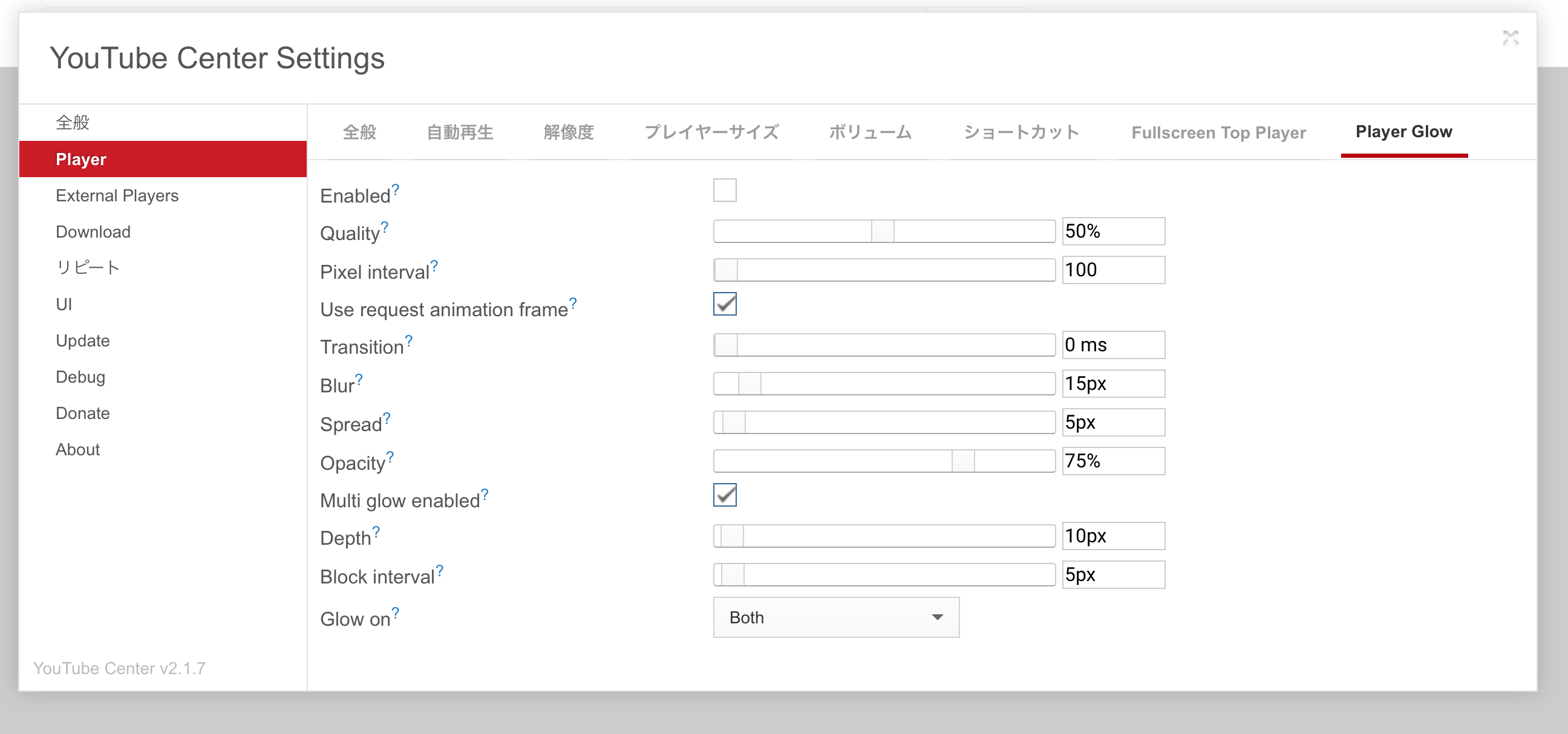Click the Quality slider handle
The height and width of the screenshot is (734, 1568).
point(883,231)
